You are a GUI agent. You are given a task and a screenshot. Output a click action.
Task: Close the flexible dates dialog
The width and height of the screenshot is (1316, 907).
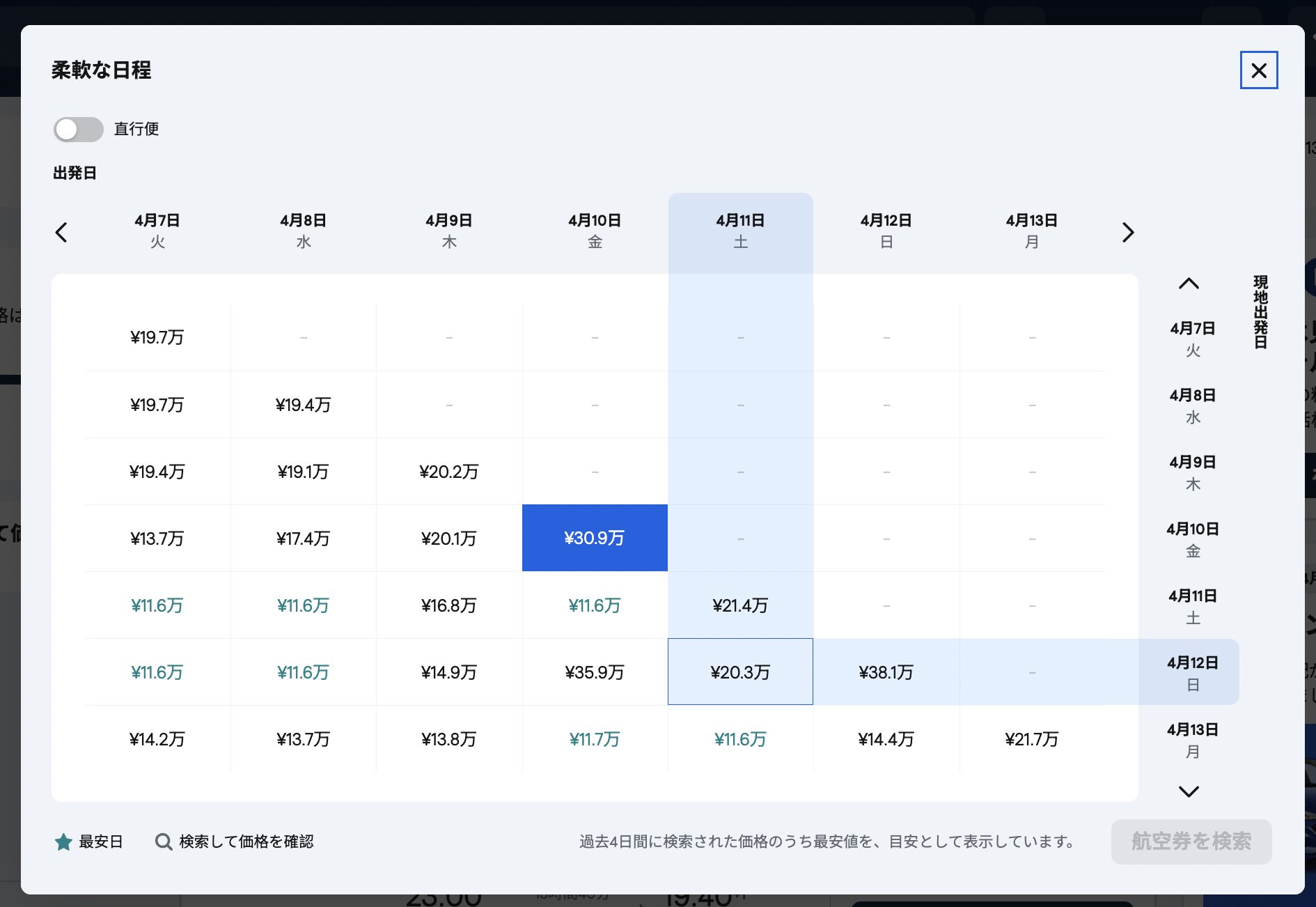tap(1258, 70)
